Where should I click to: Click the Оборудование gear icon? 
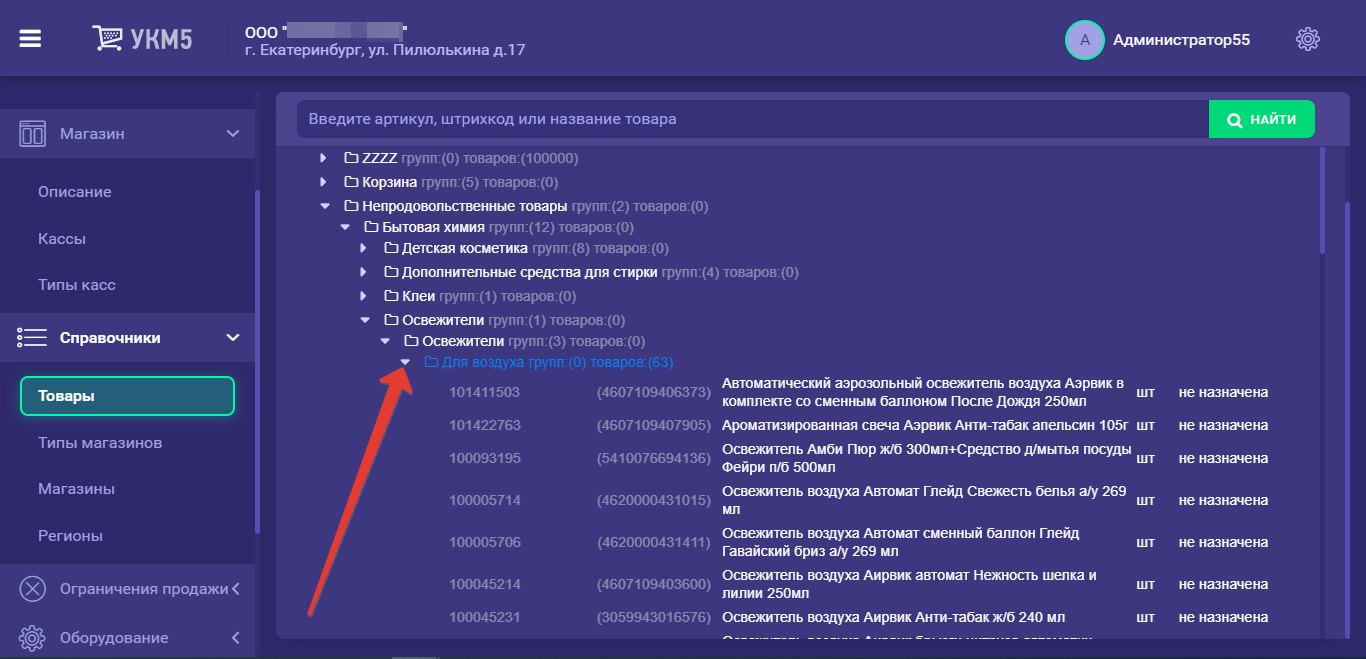pyautogui.click(x=33, y=638)
